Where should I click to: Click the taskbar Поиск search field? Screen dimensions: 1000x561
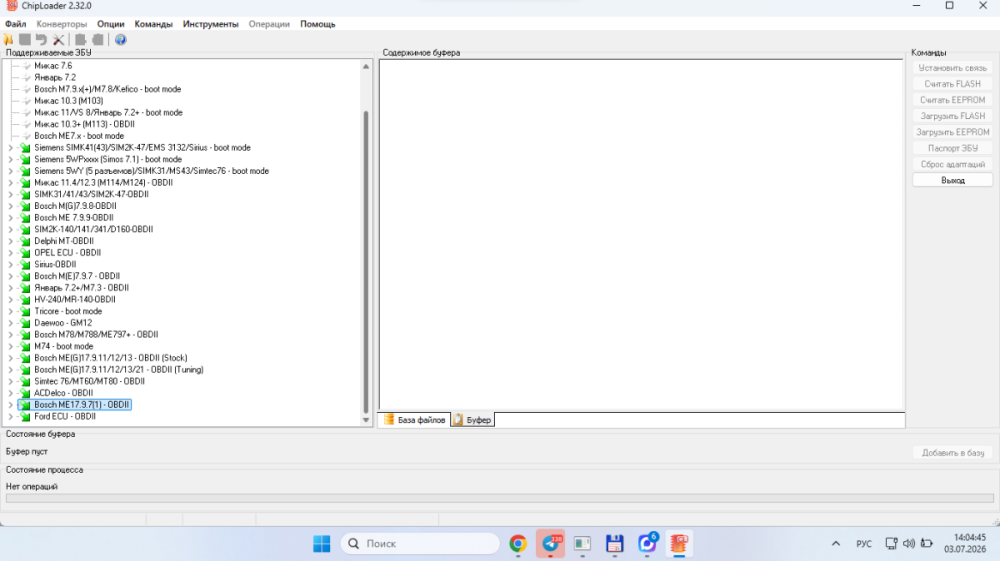point(420,543)
